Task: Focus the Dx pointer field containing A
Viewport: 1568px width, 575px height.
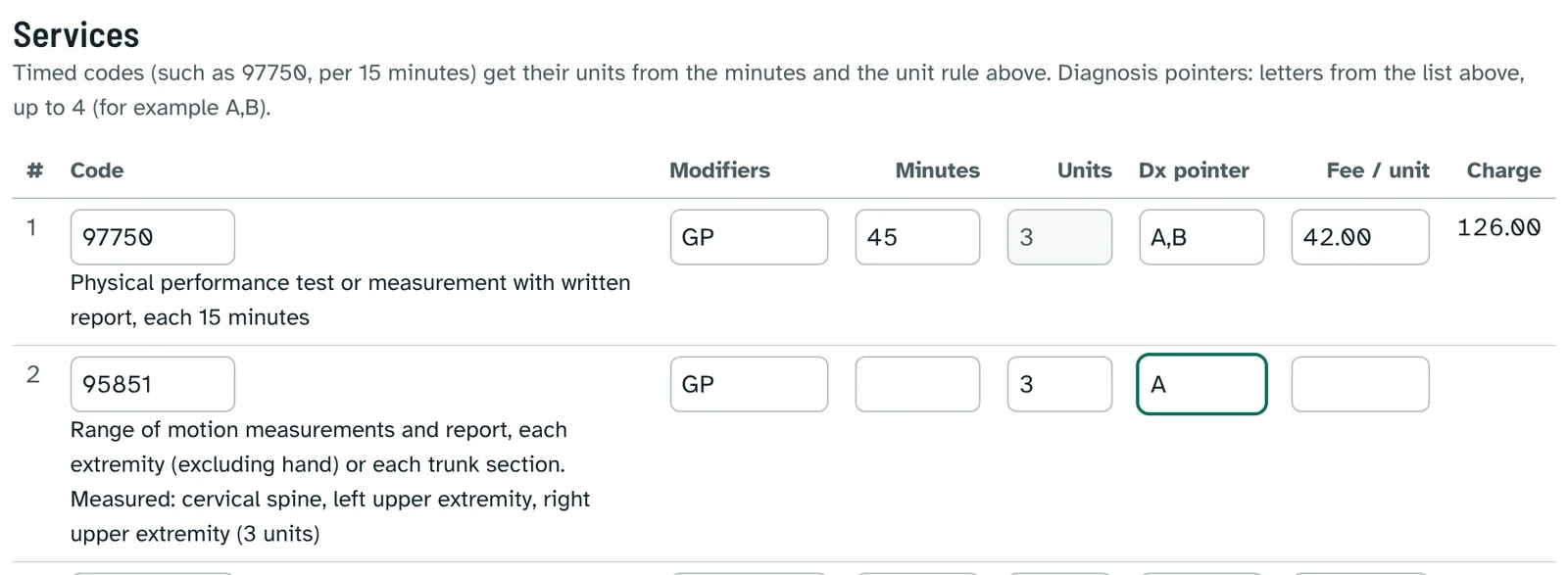Action: point(1201,384)
